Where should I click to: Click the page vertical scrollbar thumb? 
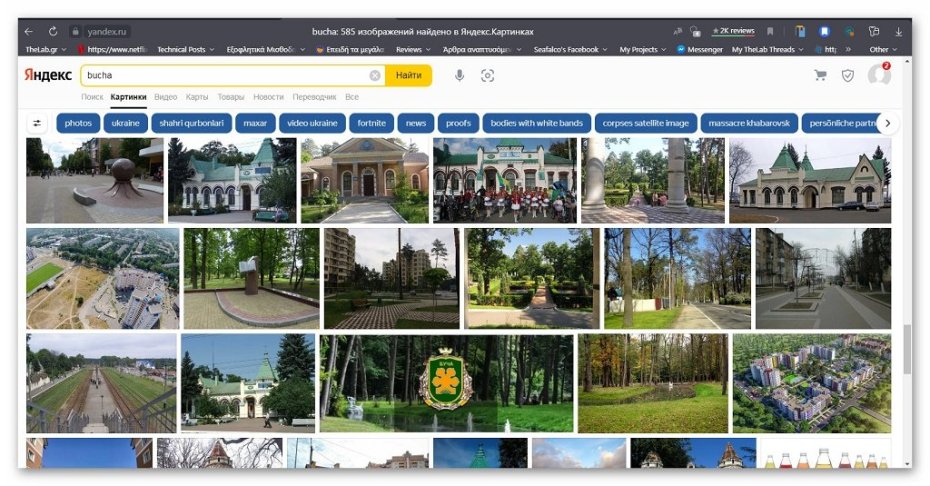[907, 350]
